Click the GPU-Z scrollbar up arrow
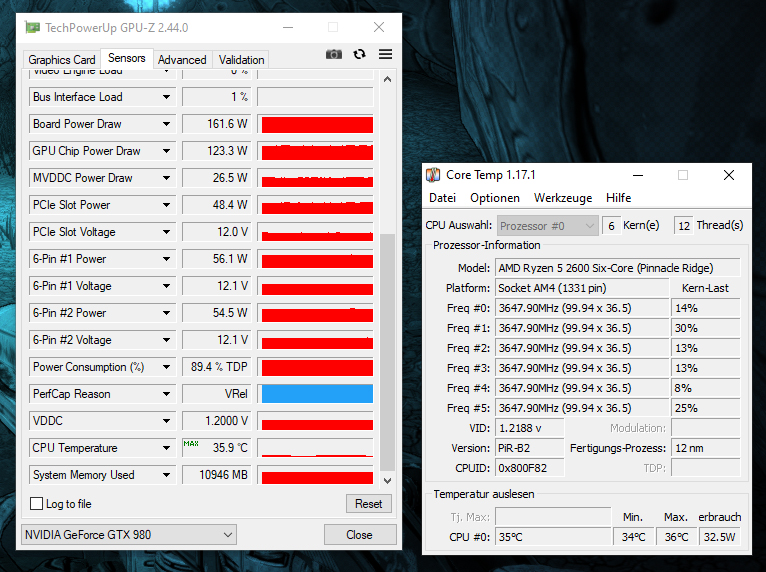The image size is (766, 572). pos(387,79)
